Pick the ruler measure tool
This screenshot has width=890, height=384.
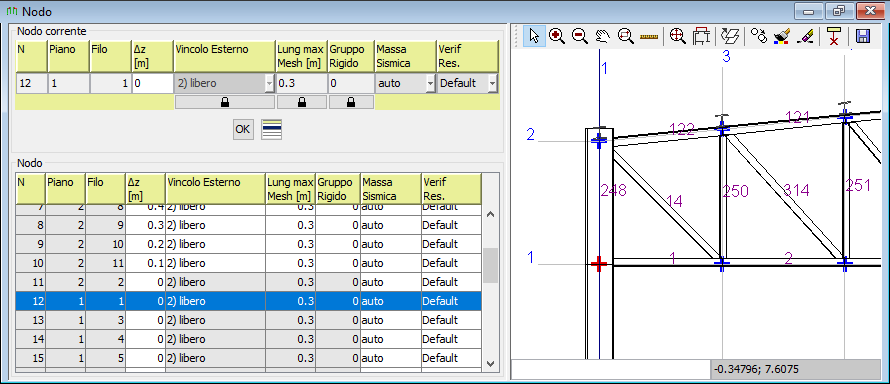(x=648, y=36)
